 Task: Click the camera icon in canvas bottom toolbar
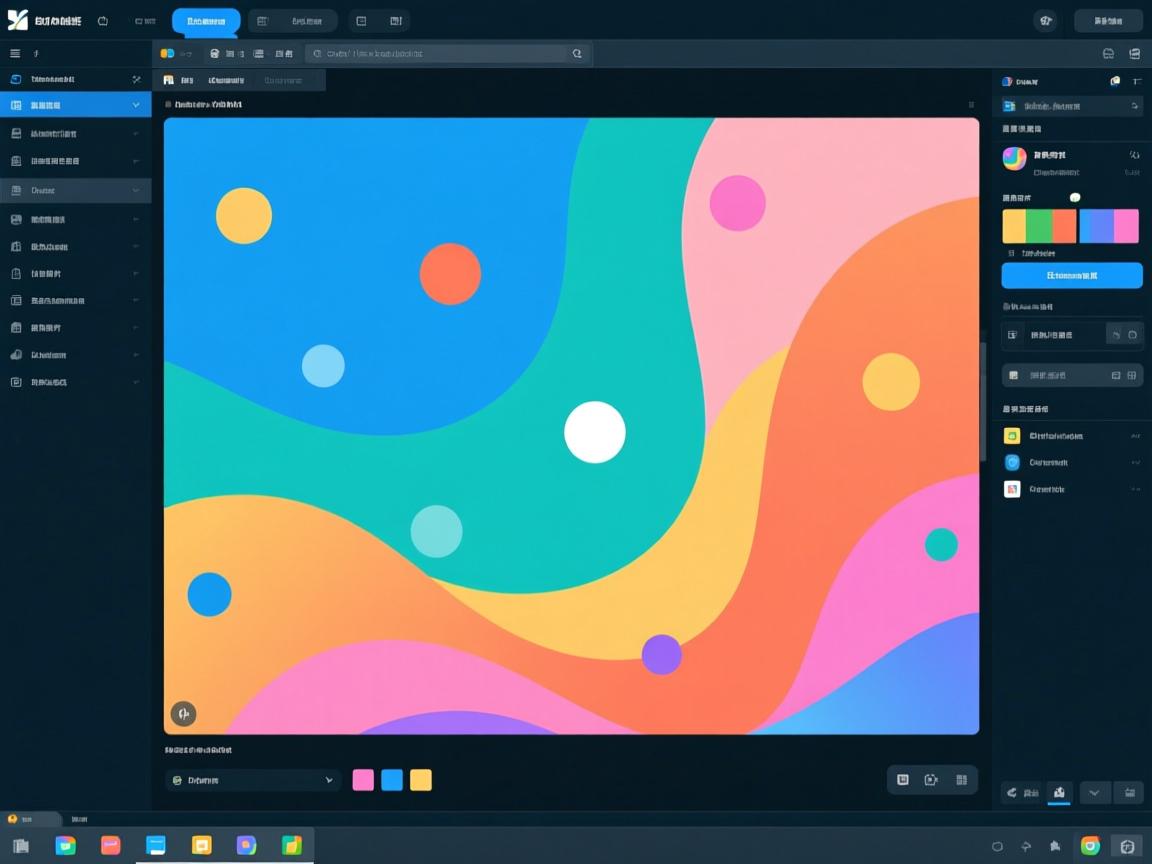pyautogui.click(x=931, y=780)
